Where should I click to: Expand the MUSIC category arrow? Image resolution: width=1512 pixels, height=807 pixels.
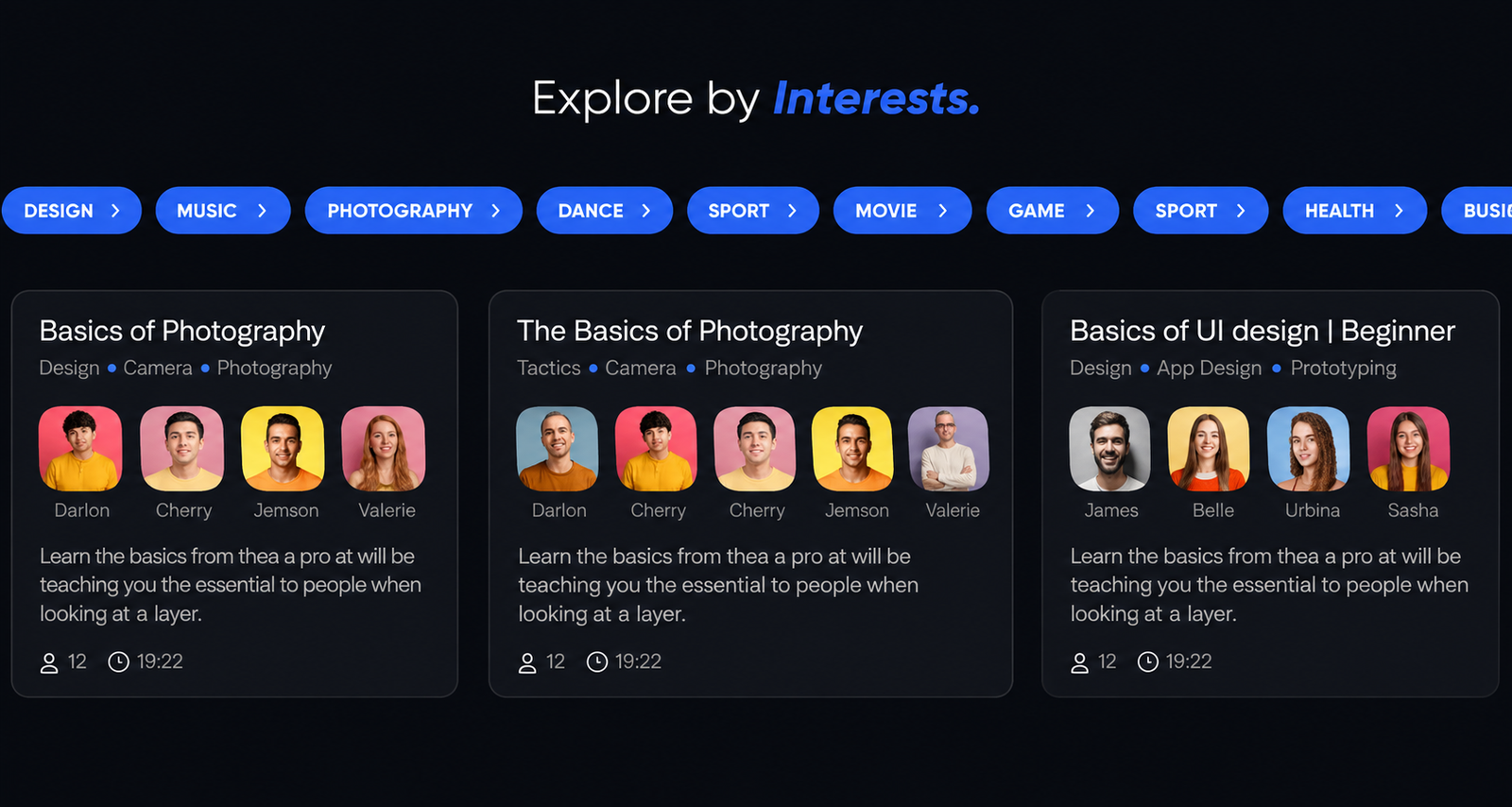point(263,211)
